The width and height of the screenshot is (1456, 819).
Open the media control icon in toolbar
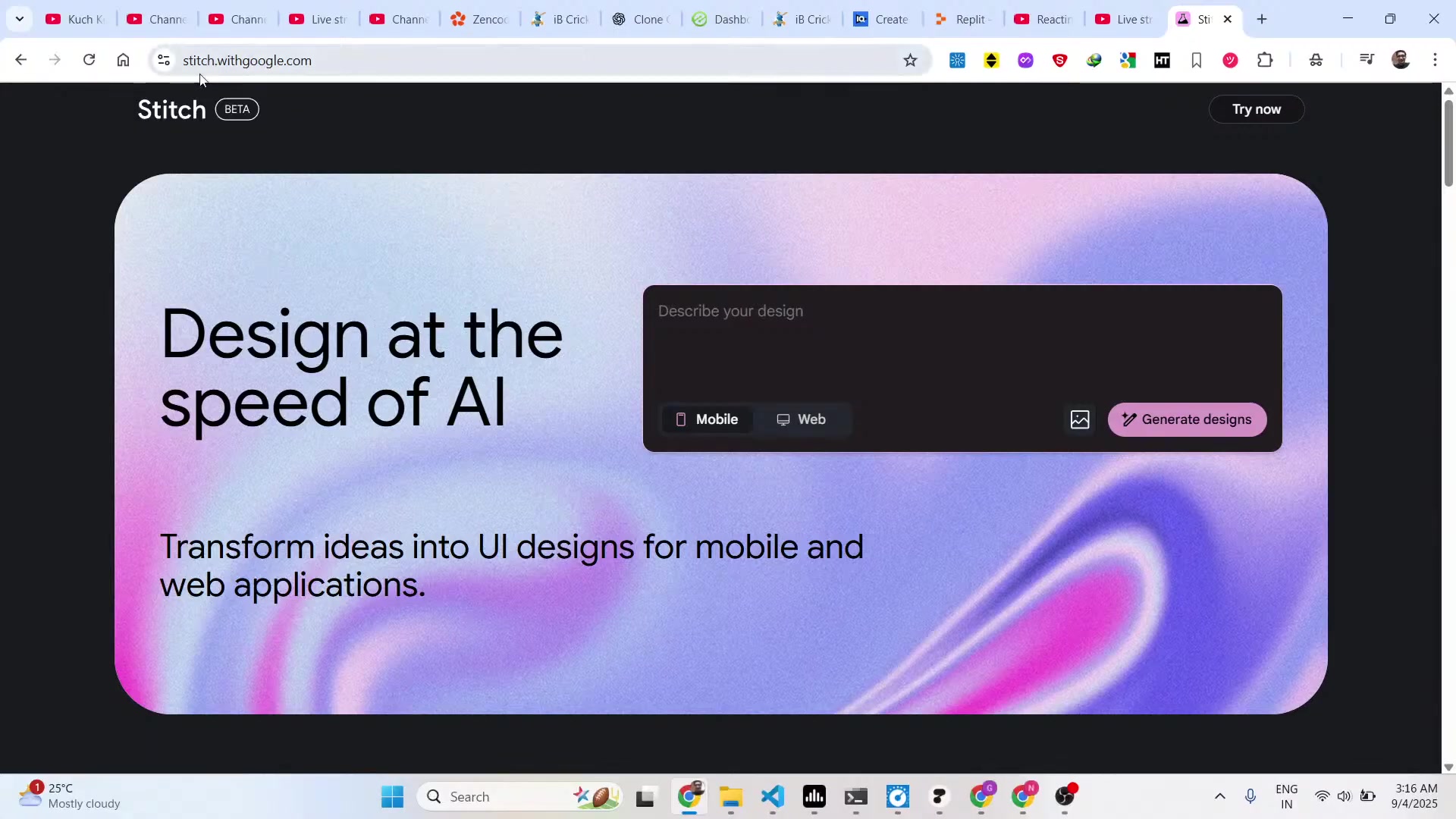(x=1367, y=60)
